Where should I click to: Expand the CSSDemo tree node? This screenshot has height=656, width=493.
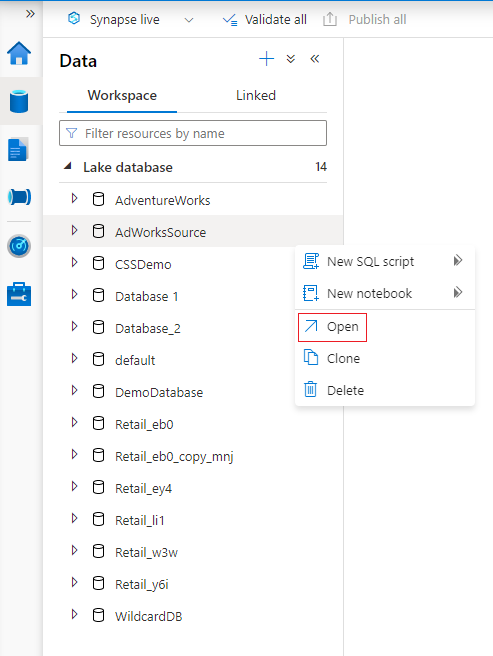tap(74, 262)
